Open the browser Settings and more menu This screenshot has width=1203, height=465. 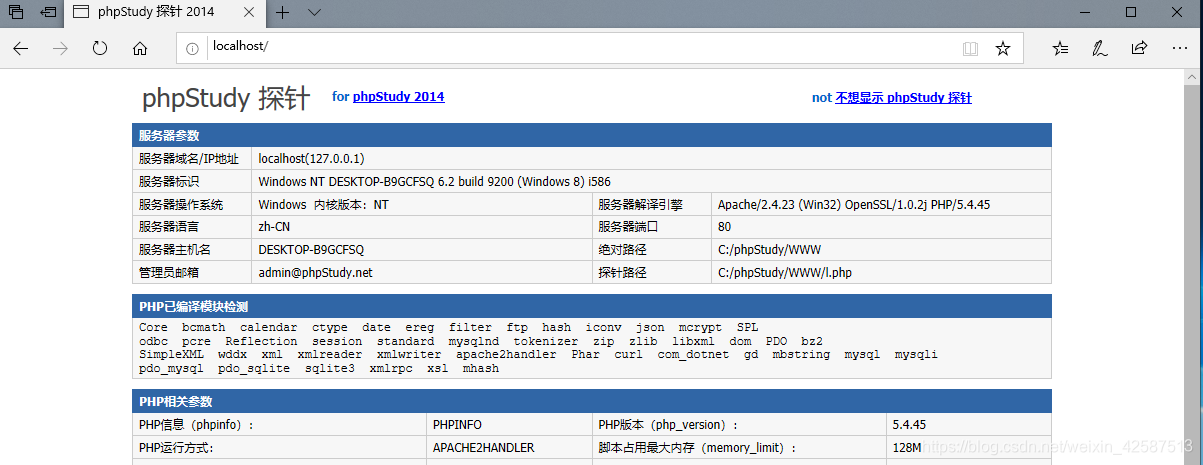[1178, 47]
